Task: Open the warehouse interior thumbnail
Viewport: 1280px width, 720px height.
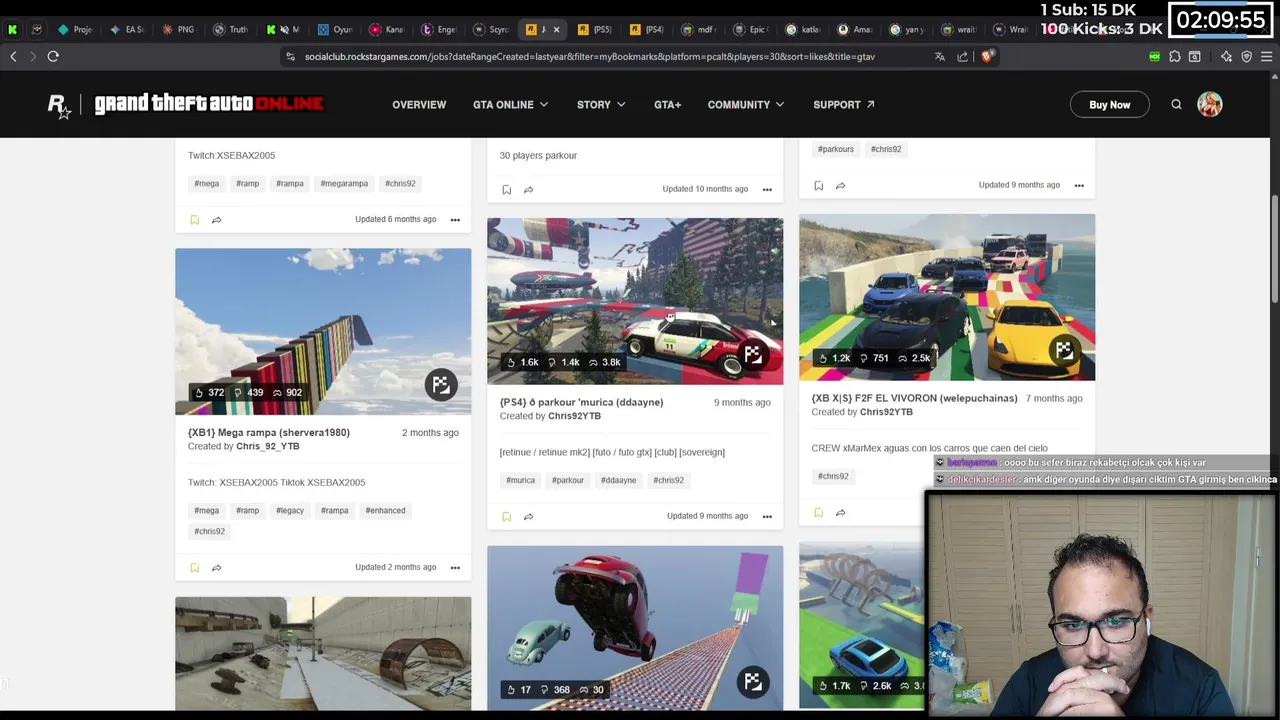Action: coord(323,654)
